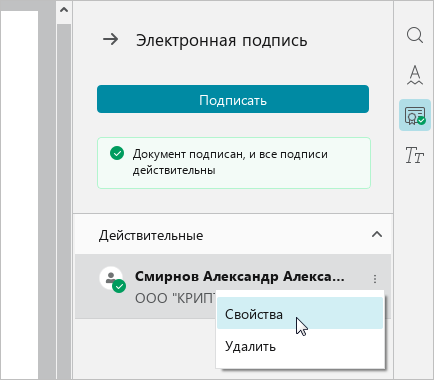Toggle the electronic signature certificate panel icon
This screenshot has width=434, height=380.
tap(415, 115)
